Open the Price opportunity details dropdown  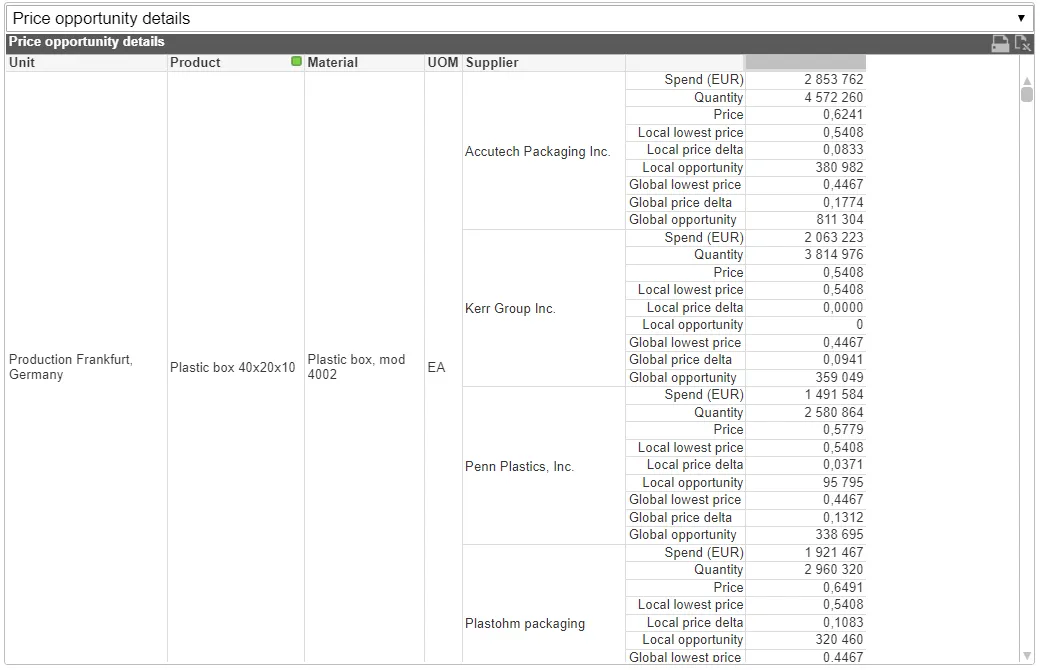pos(519,18)
